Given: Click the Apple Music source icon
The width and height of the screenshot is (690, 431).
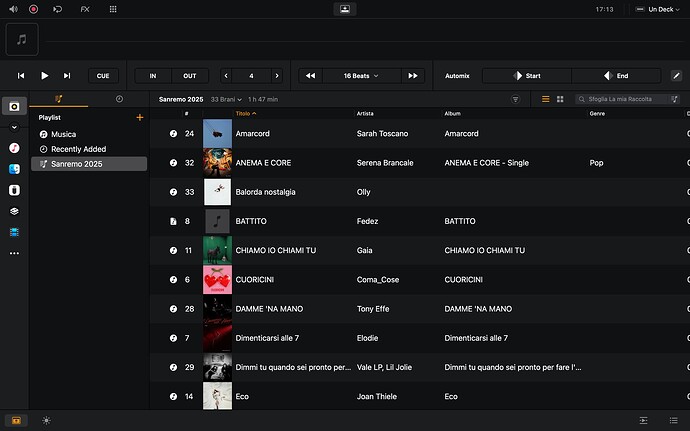Looking at the screenshot, I should coord(14,147).
